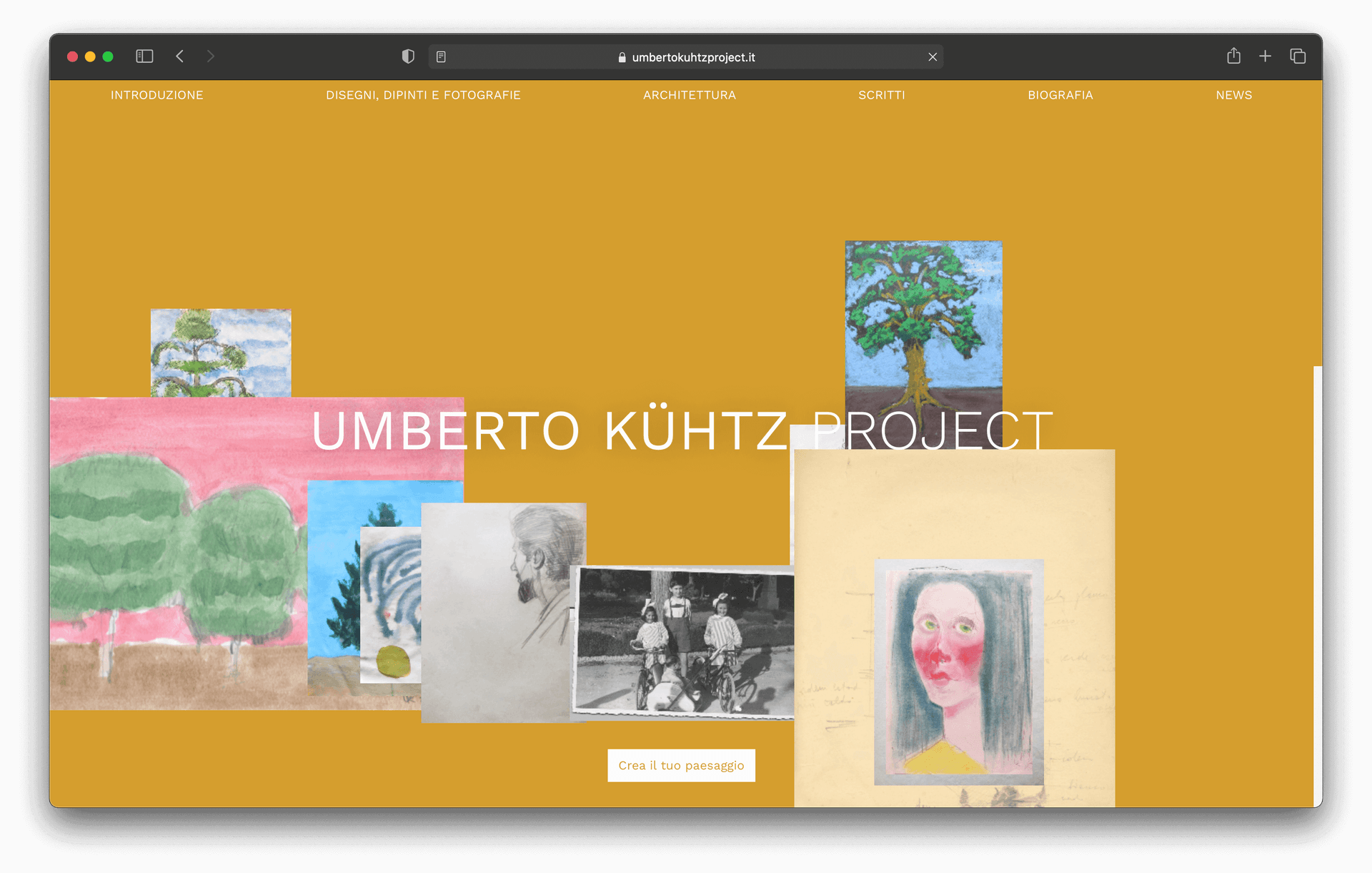1372x873 pixels.
Task: Add a new tab with plus icon
Action: click(1265, 56)
